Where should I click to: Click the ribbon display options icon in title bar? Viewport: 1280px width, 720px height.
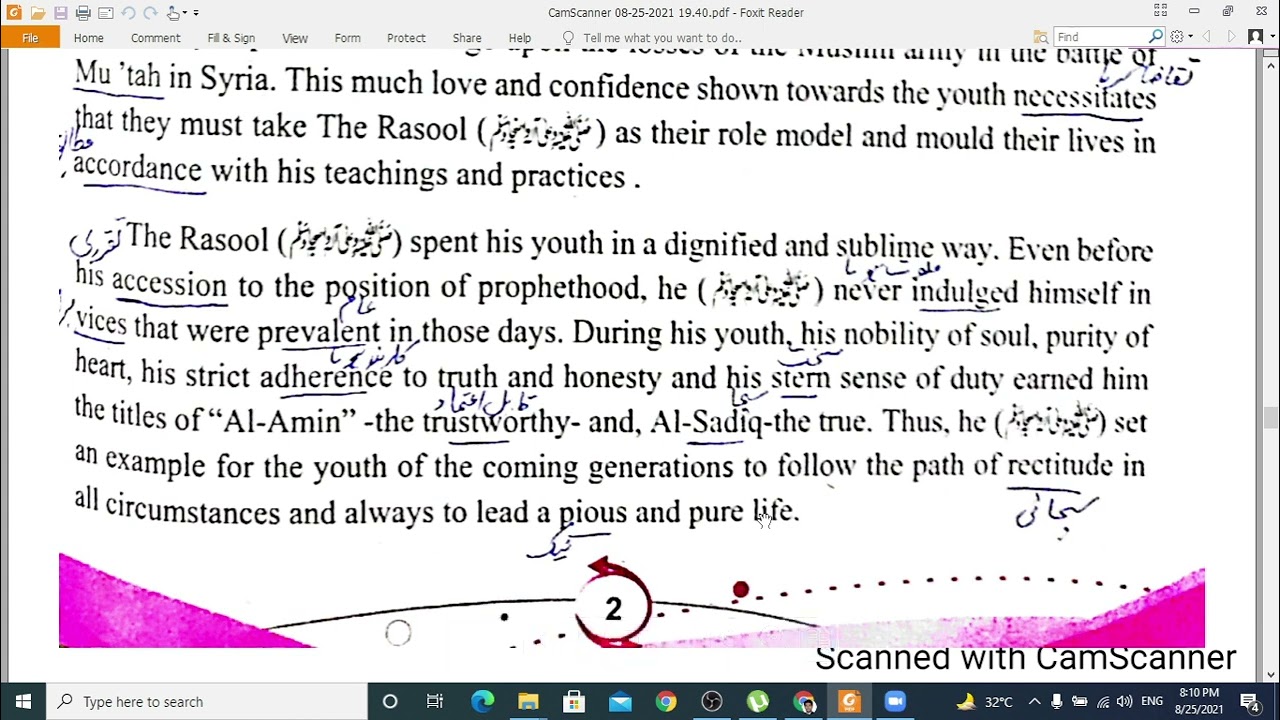click(x=1160, y=12)
